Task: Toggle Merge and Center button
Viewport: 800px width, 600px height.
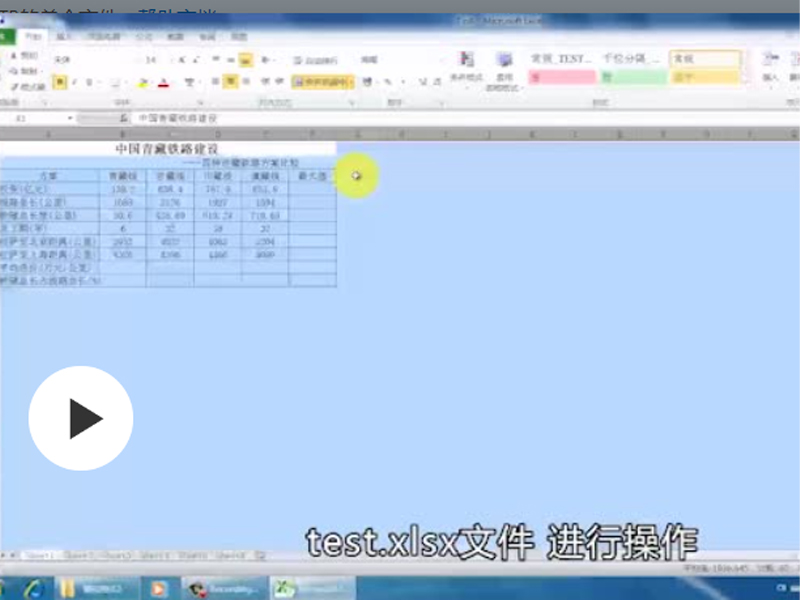Action: [323, 82]
